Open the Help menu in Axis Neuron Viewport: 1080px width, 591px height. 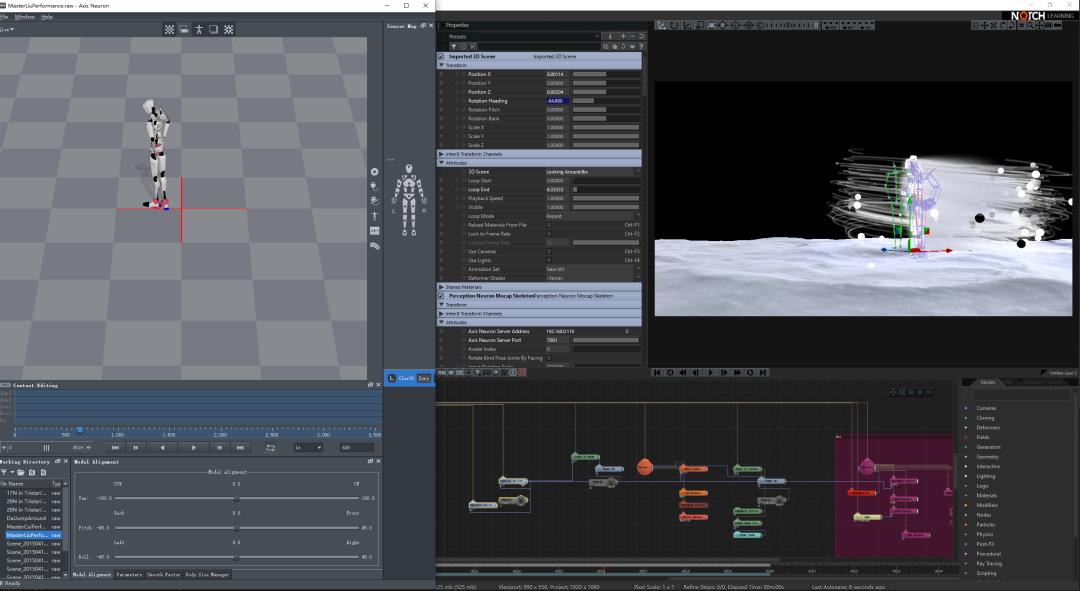(47, 17)
